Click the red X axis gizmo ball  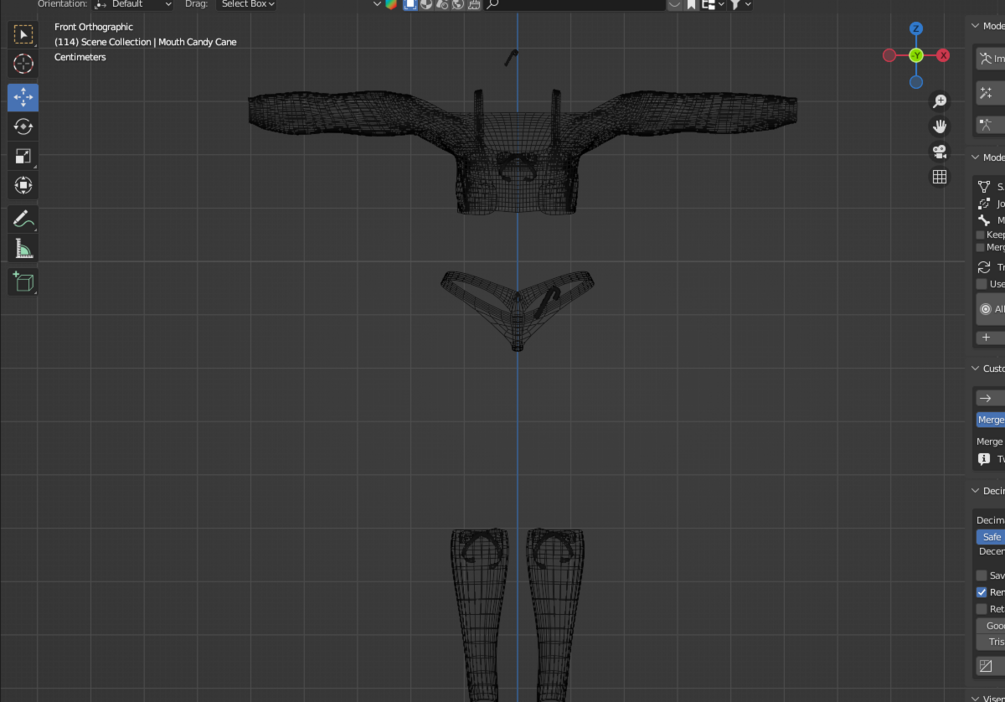(x=943, y=56)
